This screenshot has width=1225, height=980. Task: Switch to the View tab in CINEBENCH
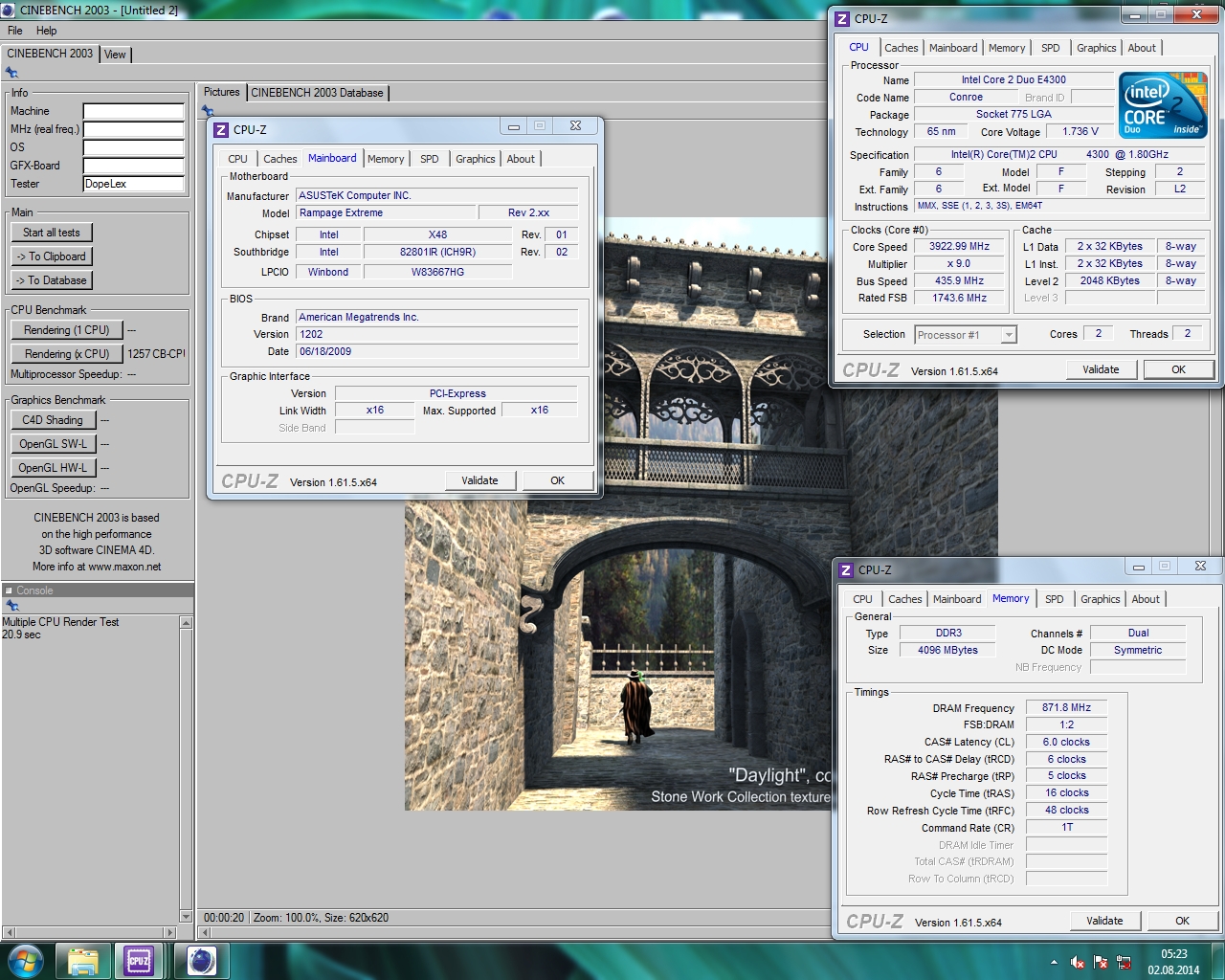point(115,55)
